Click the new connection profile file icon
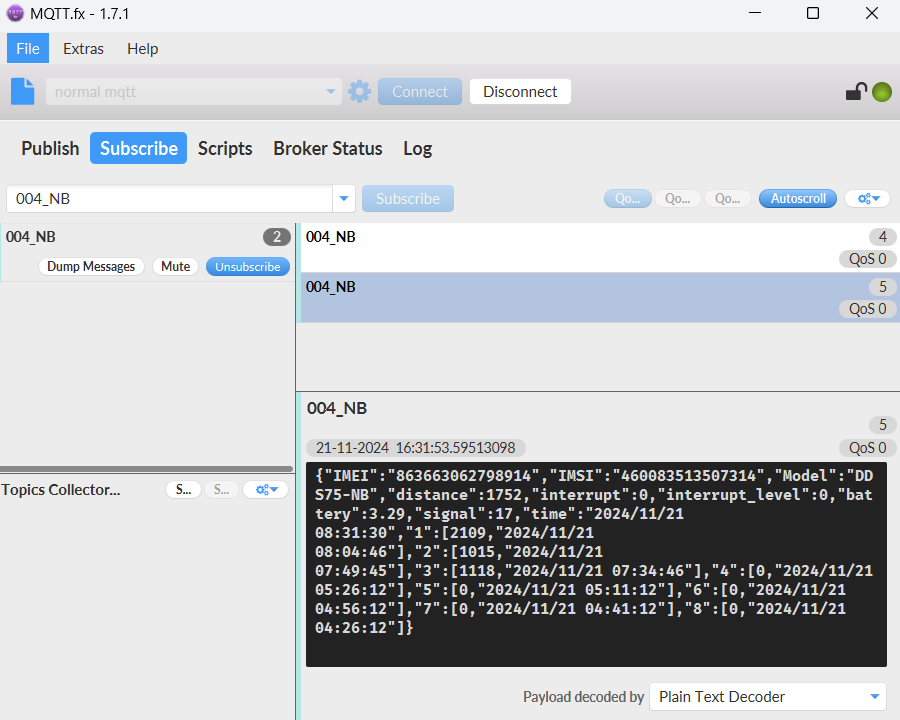900x720 pixels. (x=23, y=92)
